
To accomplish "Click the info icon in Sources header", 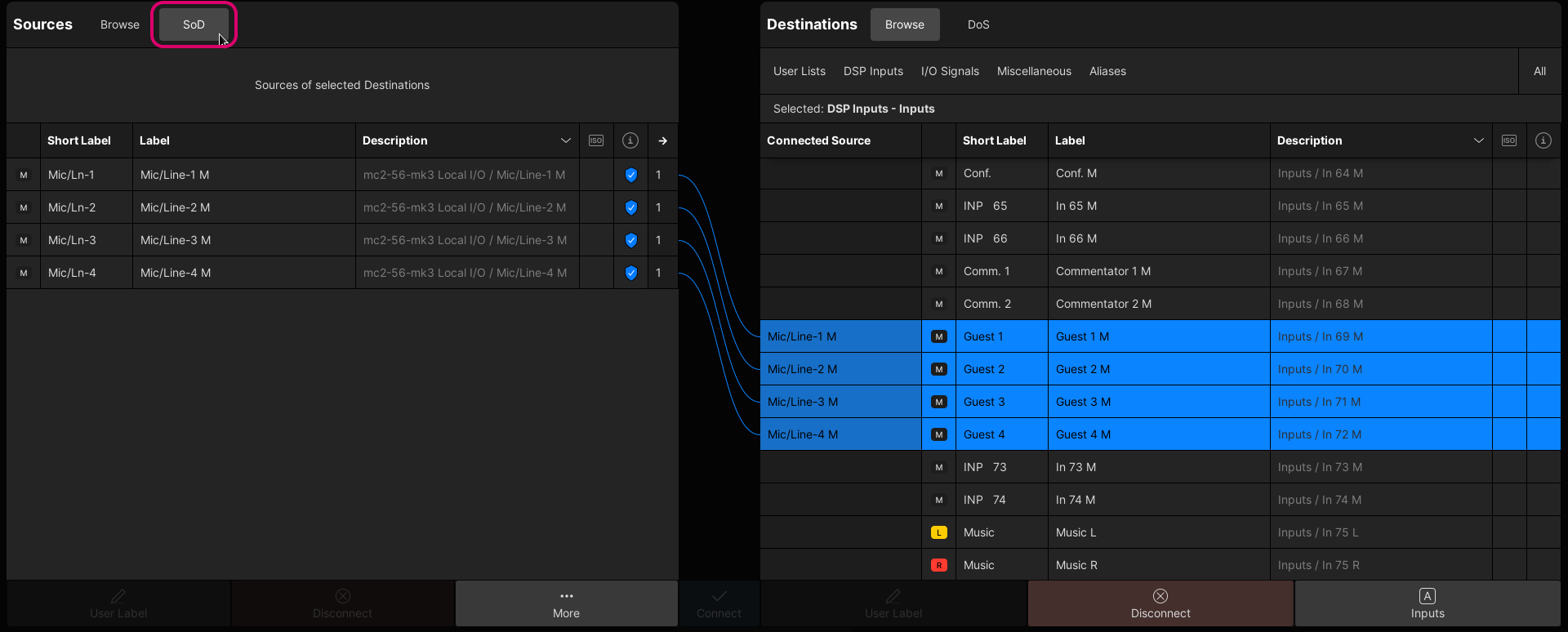I will pos(630,140).
